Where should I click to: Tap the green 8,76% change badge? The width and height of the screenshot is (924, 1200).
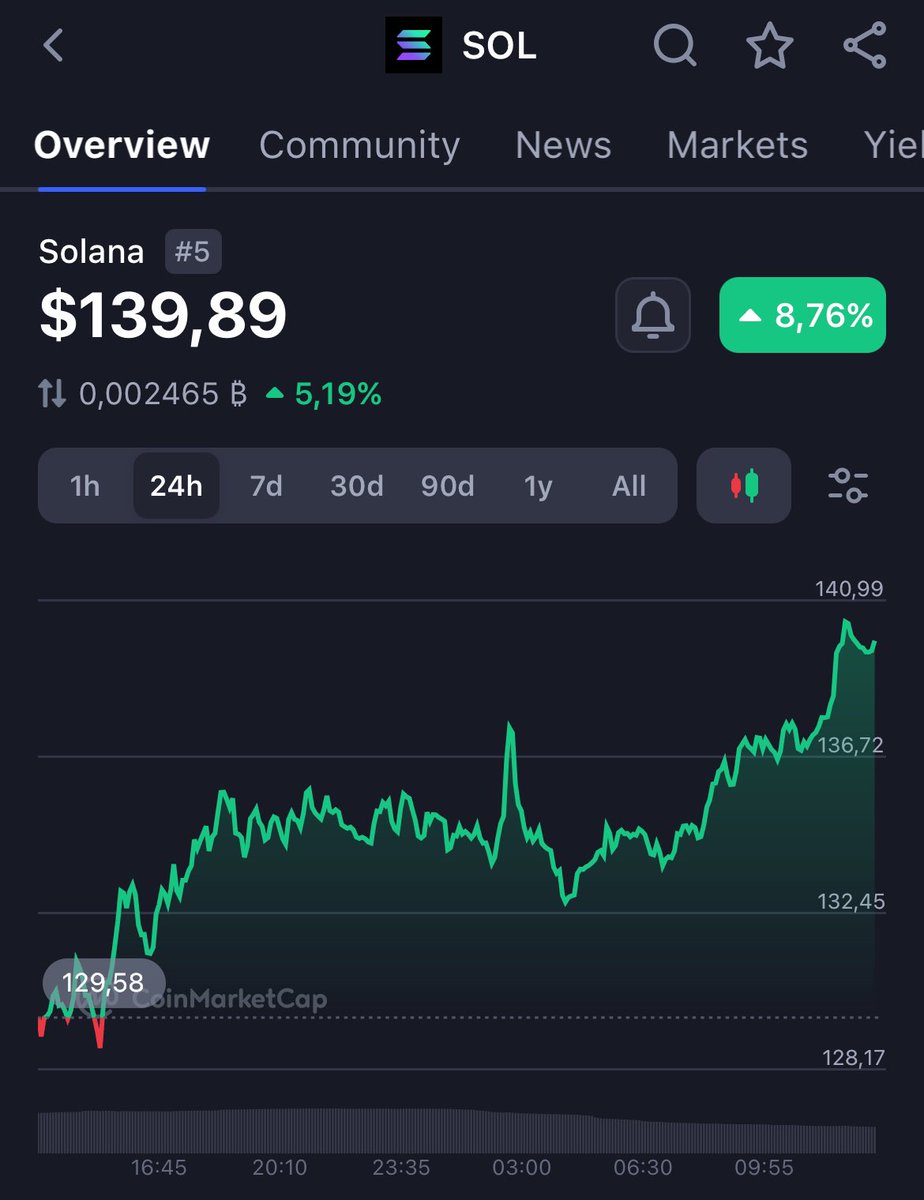point(802,315)
